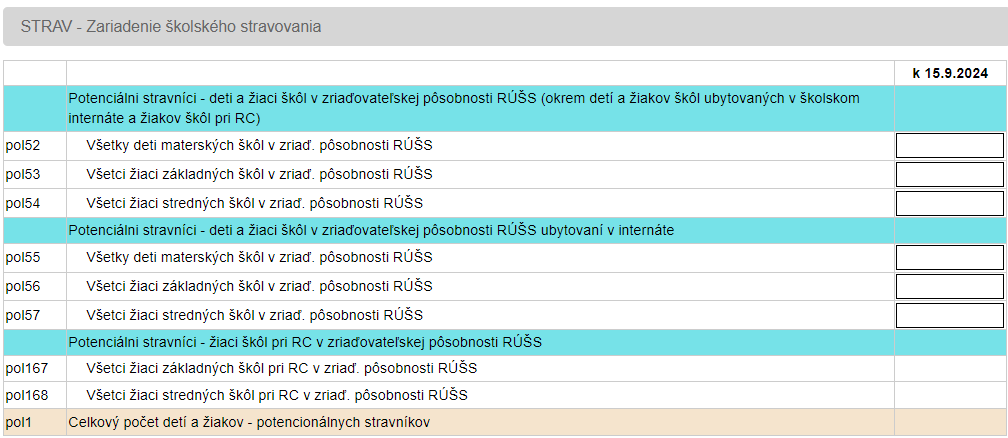Click the pol53 row code label

pos(23,174)
